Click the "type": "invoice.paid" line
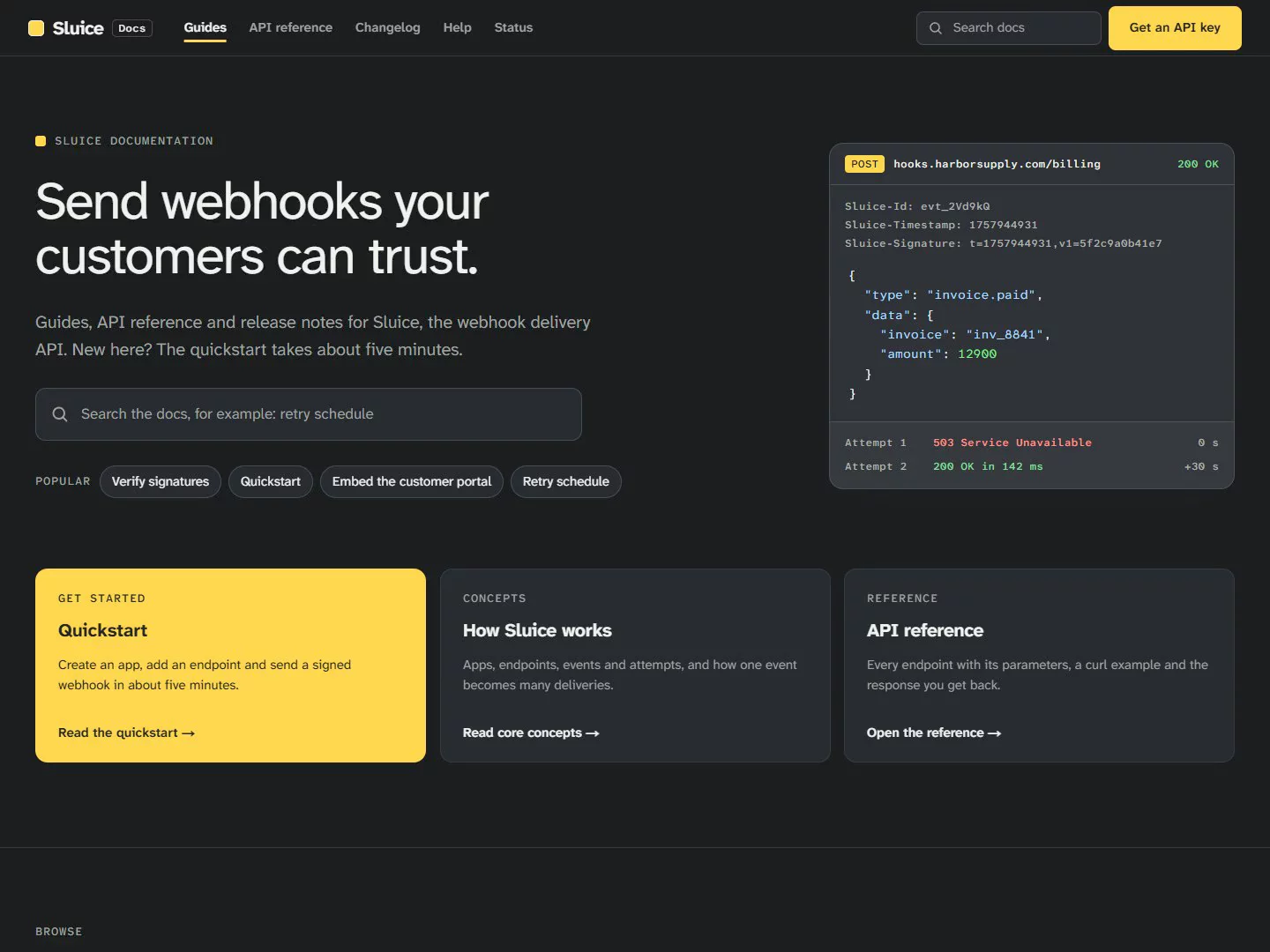Viewport: 1270px width, 952px height. 953,294
